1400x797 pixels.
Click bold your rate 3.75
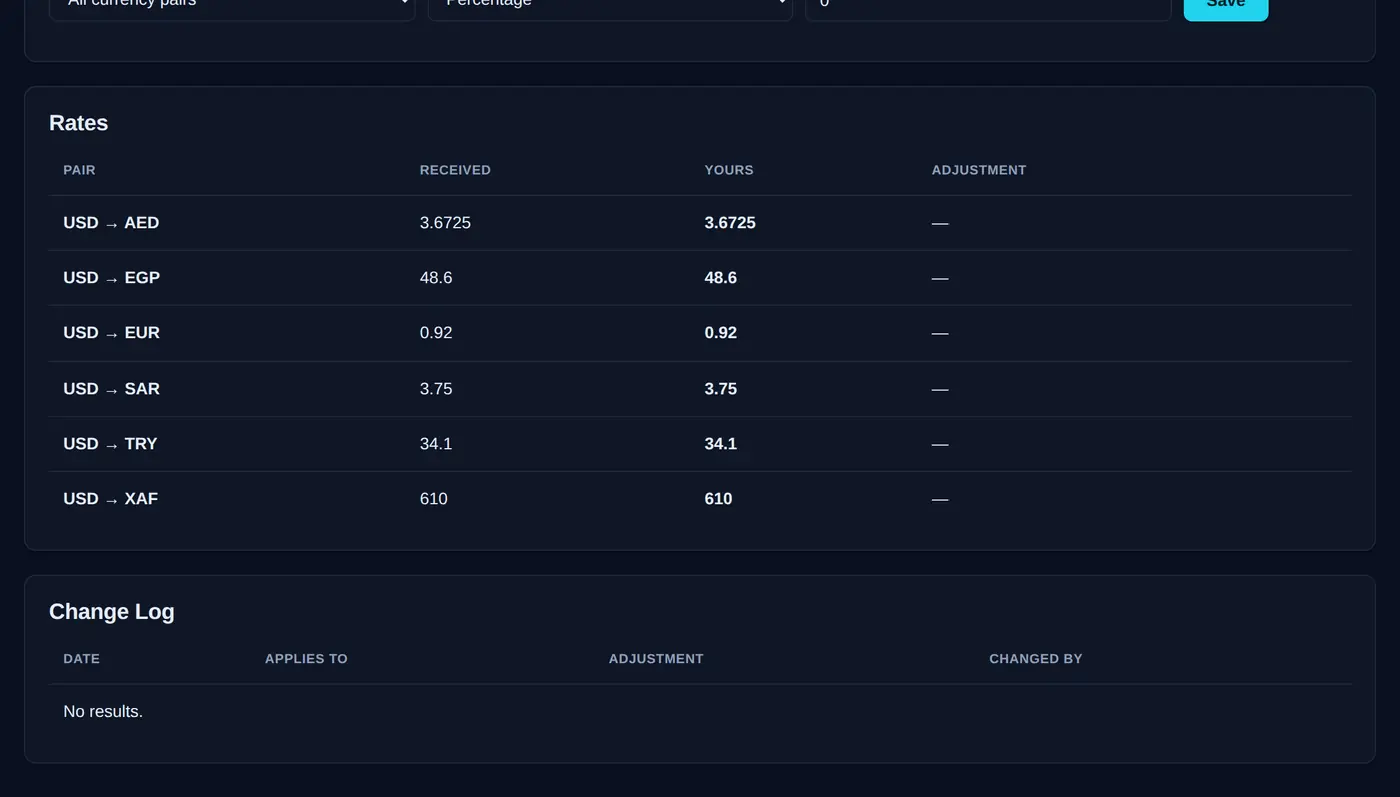click(x=721, y=389)
